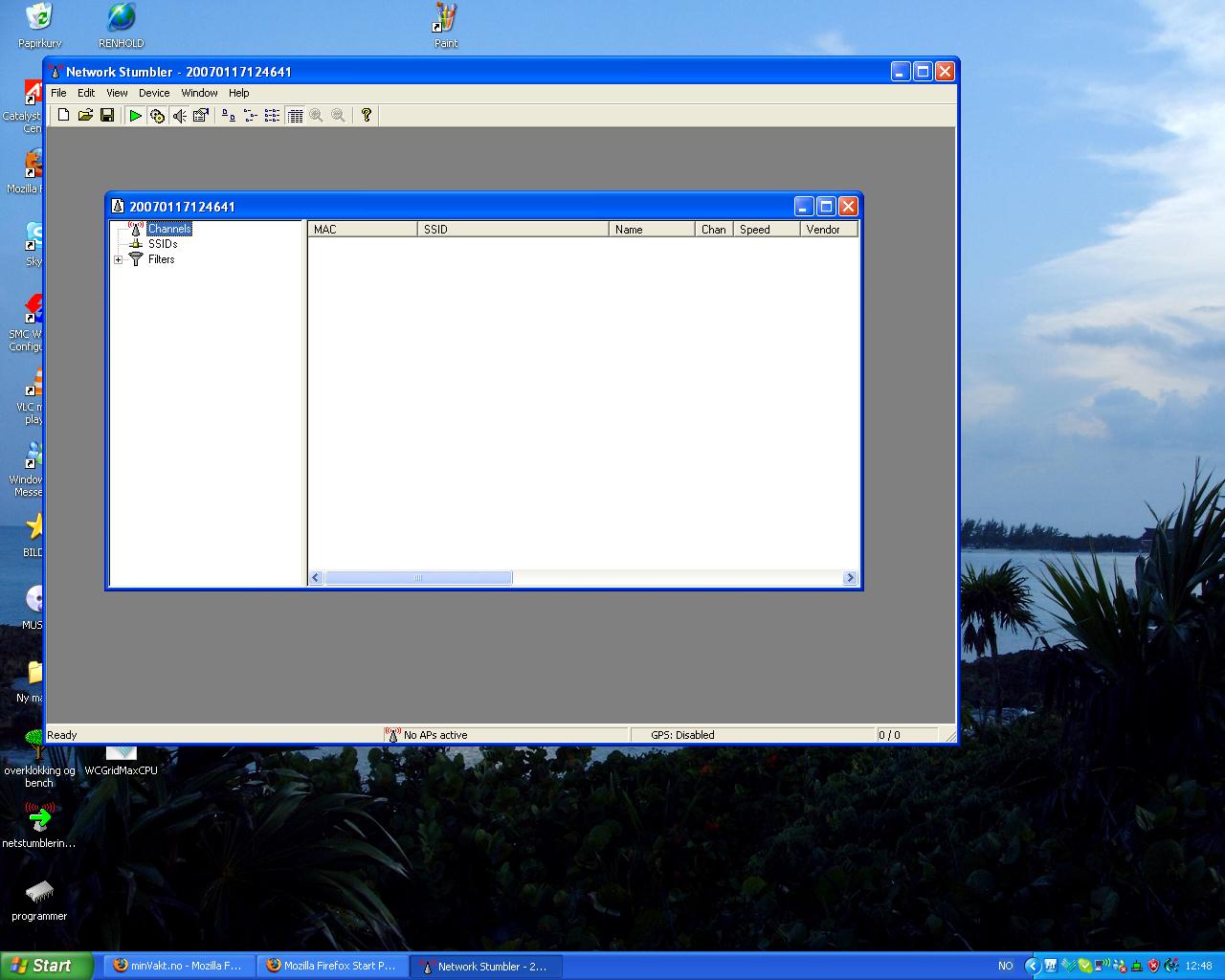Click the SSIDs tree icon
The image size is (1225, 980).
[x=136, y=244]
